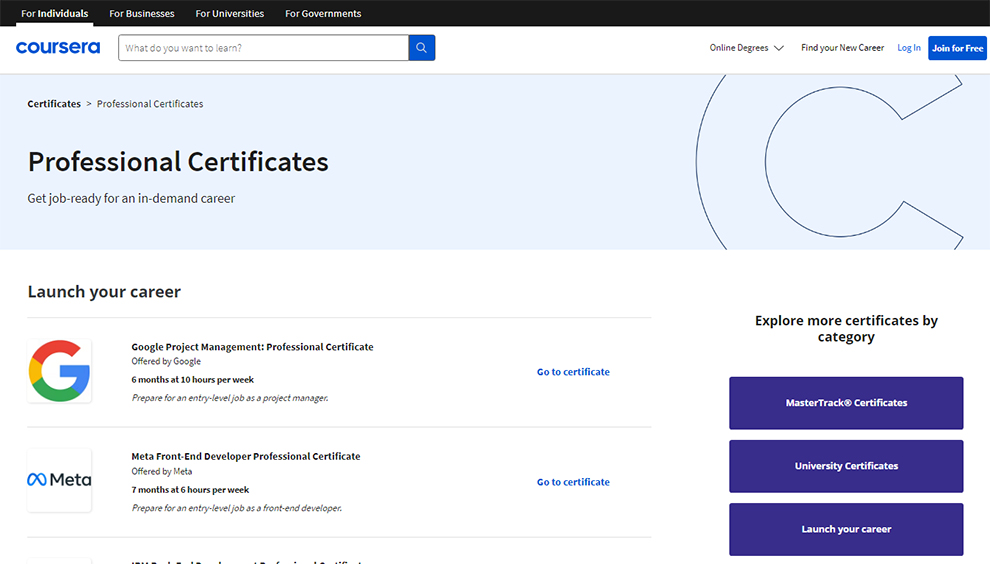Select the University Certificates button
Image resolution: width=990 pixels, height=564 pixels.
tap(846, 466)
